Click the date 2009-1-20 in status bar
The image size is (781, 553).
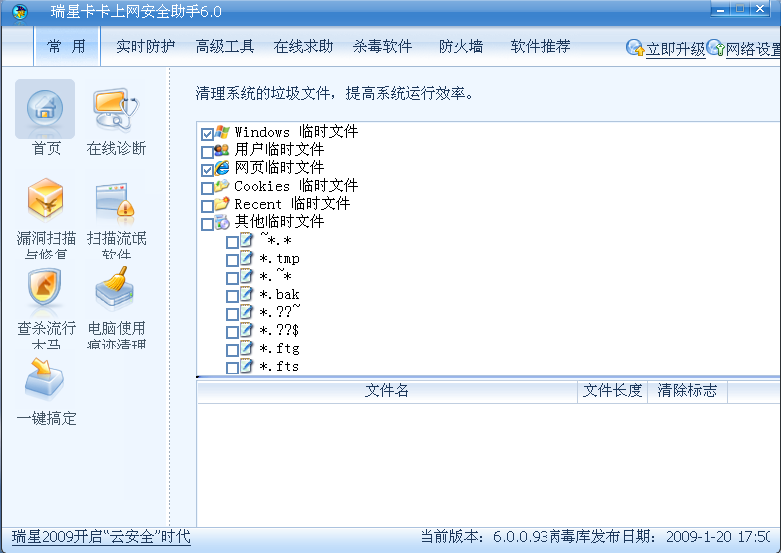click(x=699, y=537)
